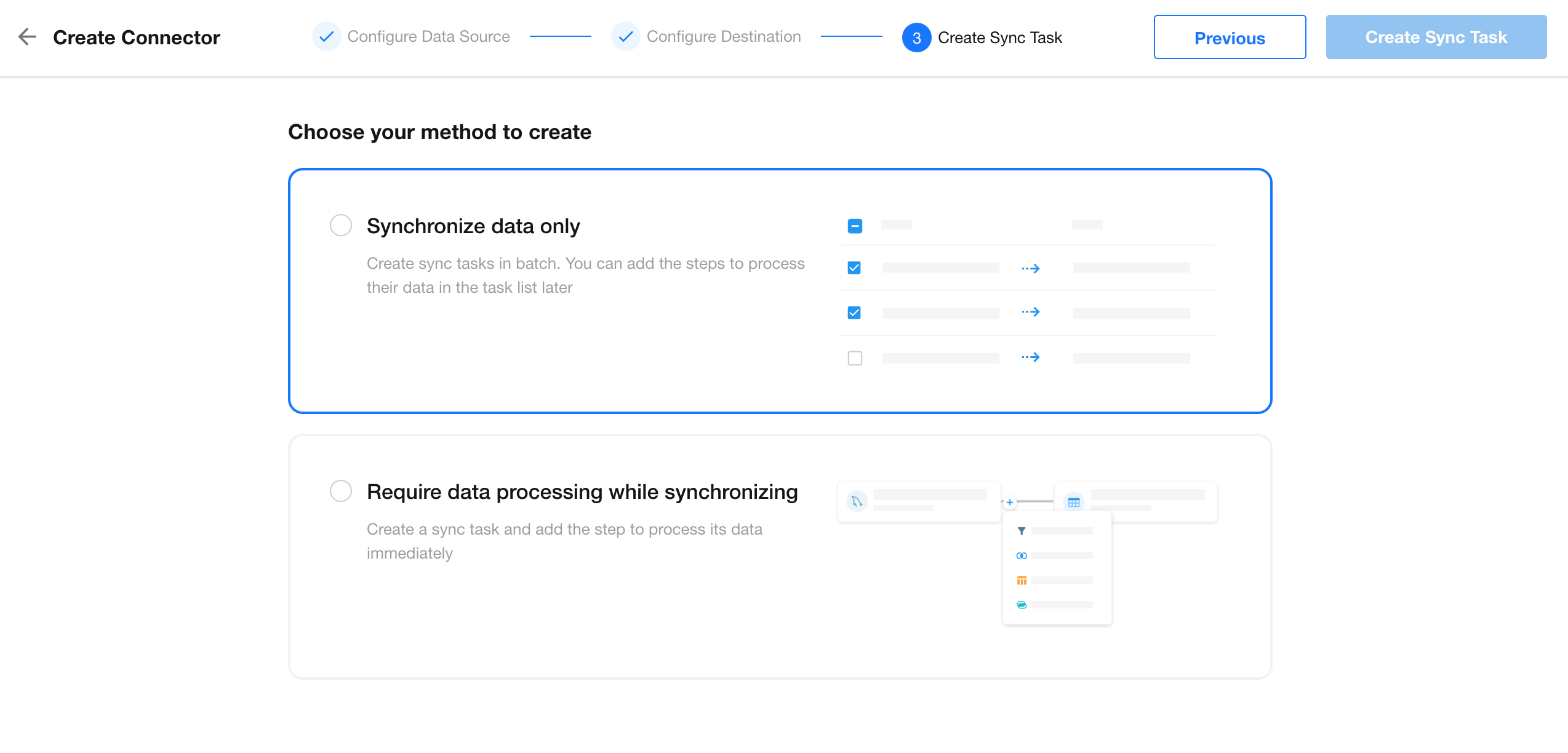Select Require data processing while synchronizing radio
Image resolution: width=1568 pixels, height=753 pixels.
[x=341, y=491]
